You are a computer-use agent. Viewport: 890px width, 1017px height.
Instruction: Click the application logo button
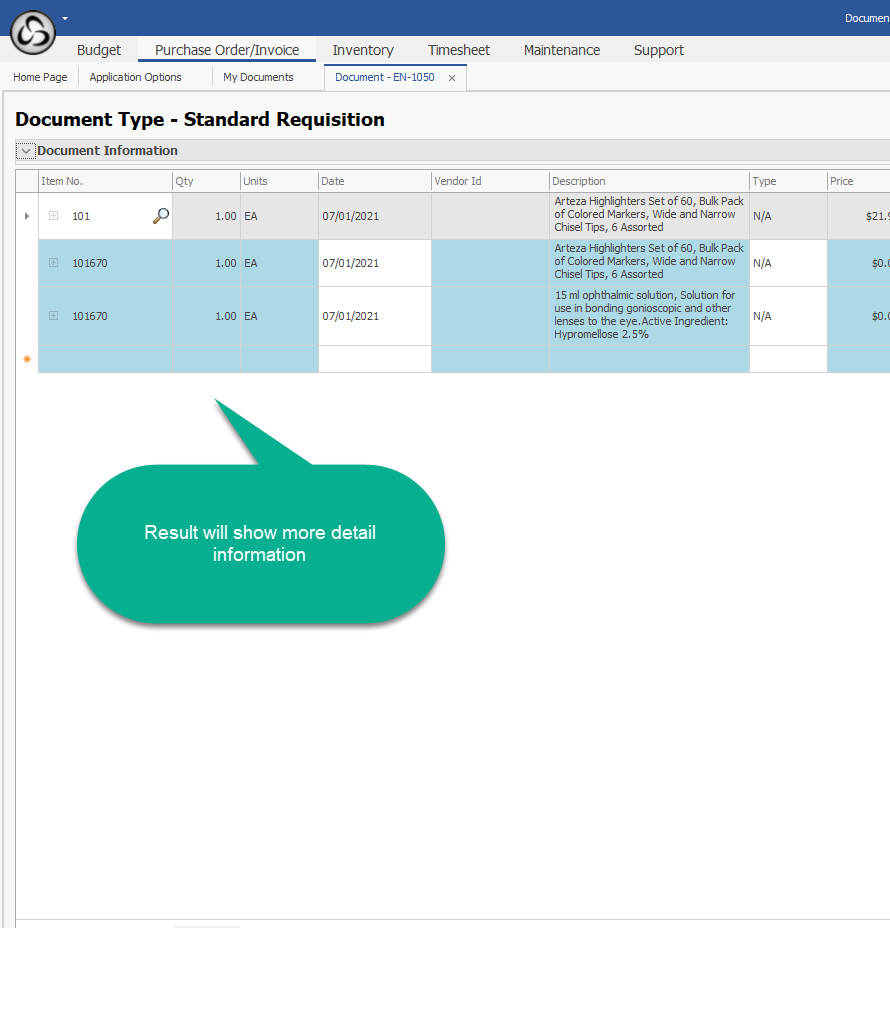coord(32,32)
